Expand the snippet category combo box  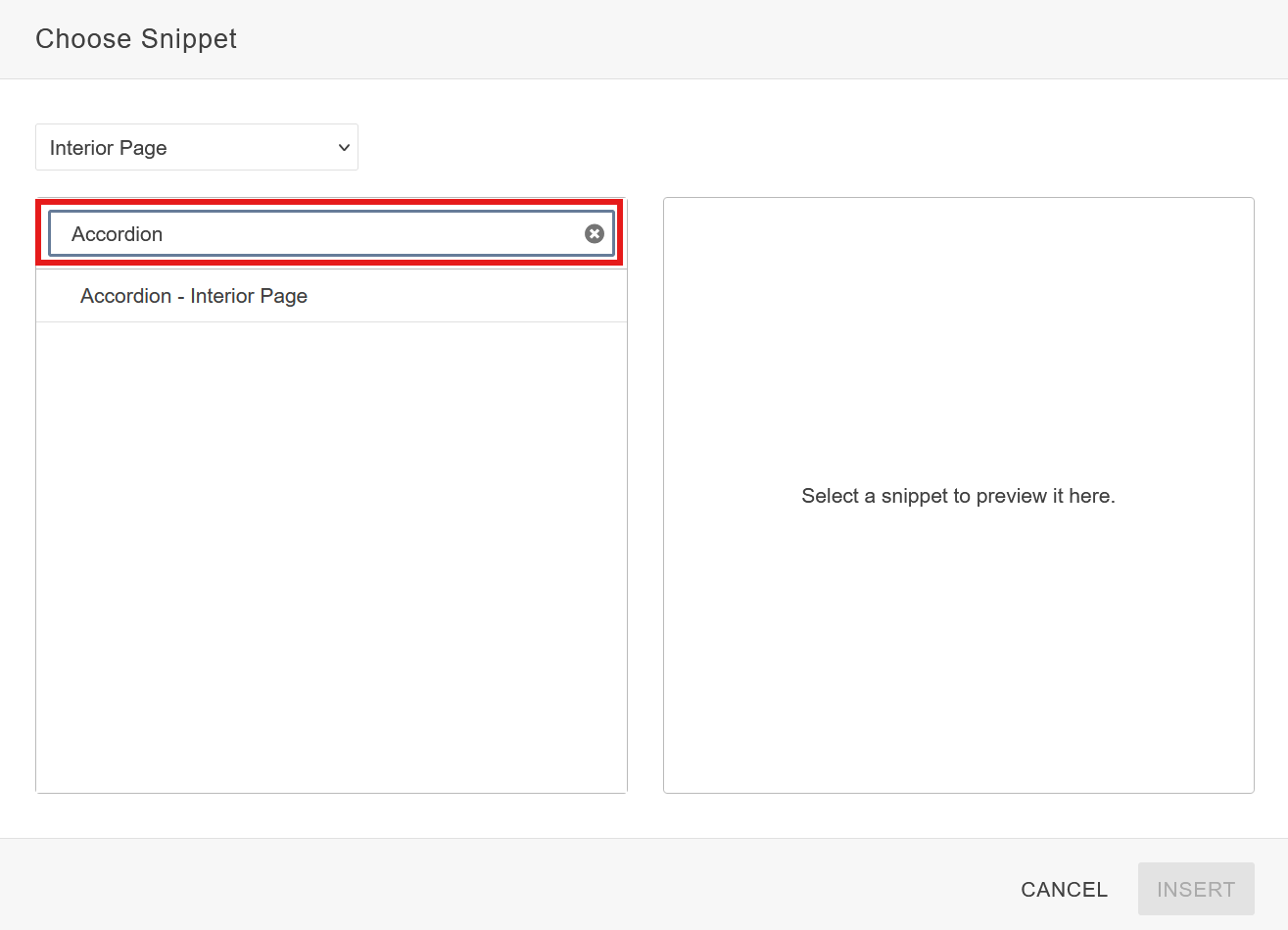click(196, 147)
